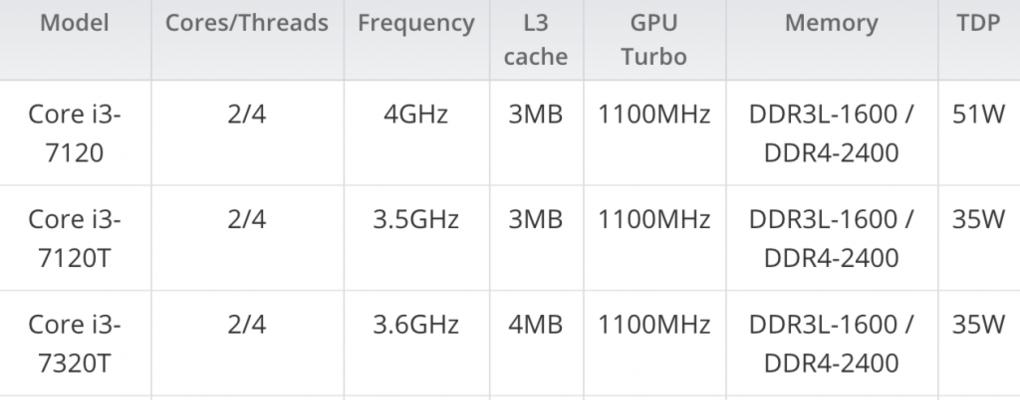
Task: Select the Core i3-7120T model cell
Action: point(75,239)
